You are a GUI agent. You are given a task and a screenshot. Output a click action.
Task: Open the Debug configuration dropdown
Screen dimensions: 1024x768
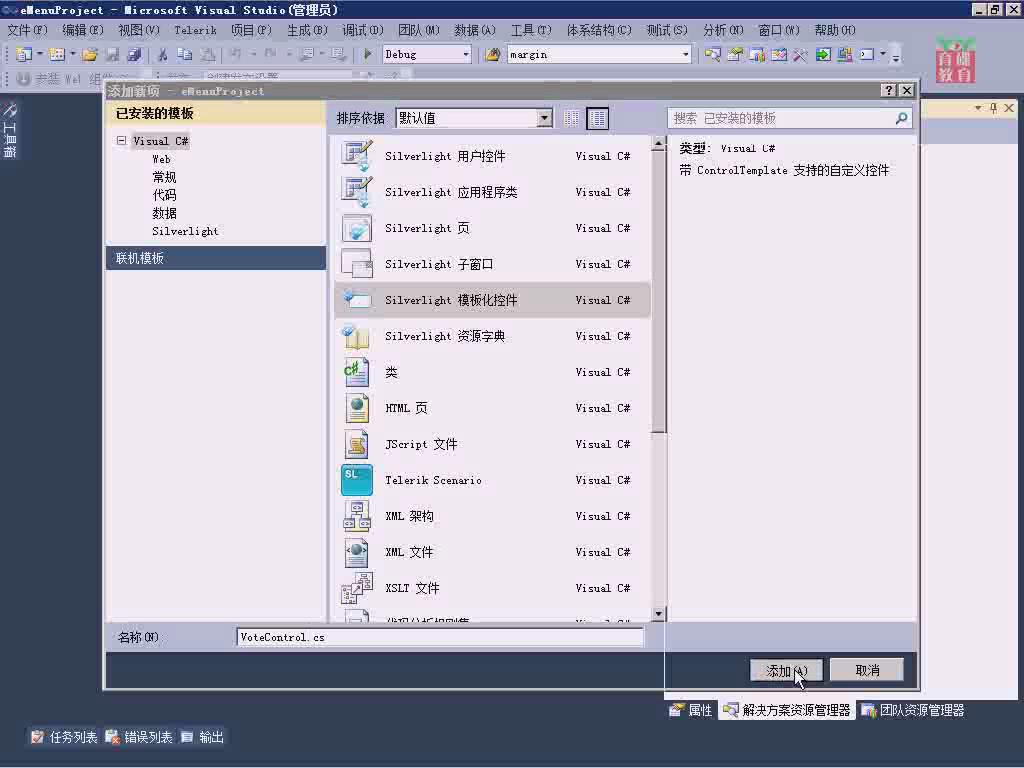pyautogui.click(x=466, y=54)
